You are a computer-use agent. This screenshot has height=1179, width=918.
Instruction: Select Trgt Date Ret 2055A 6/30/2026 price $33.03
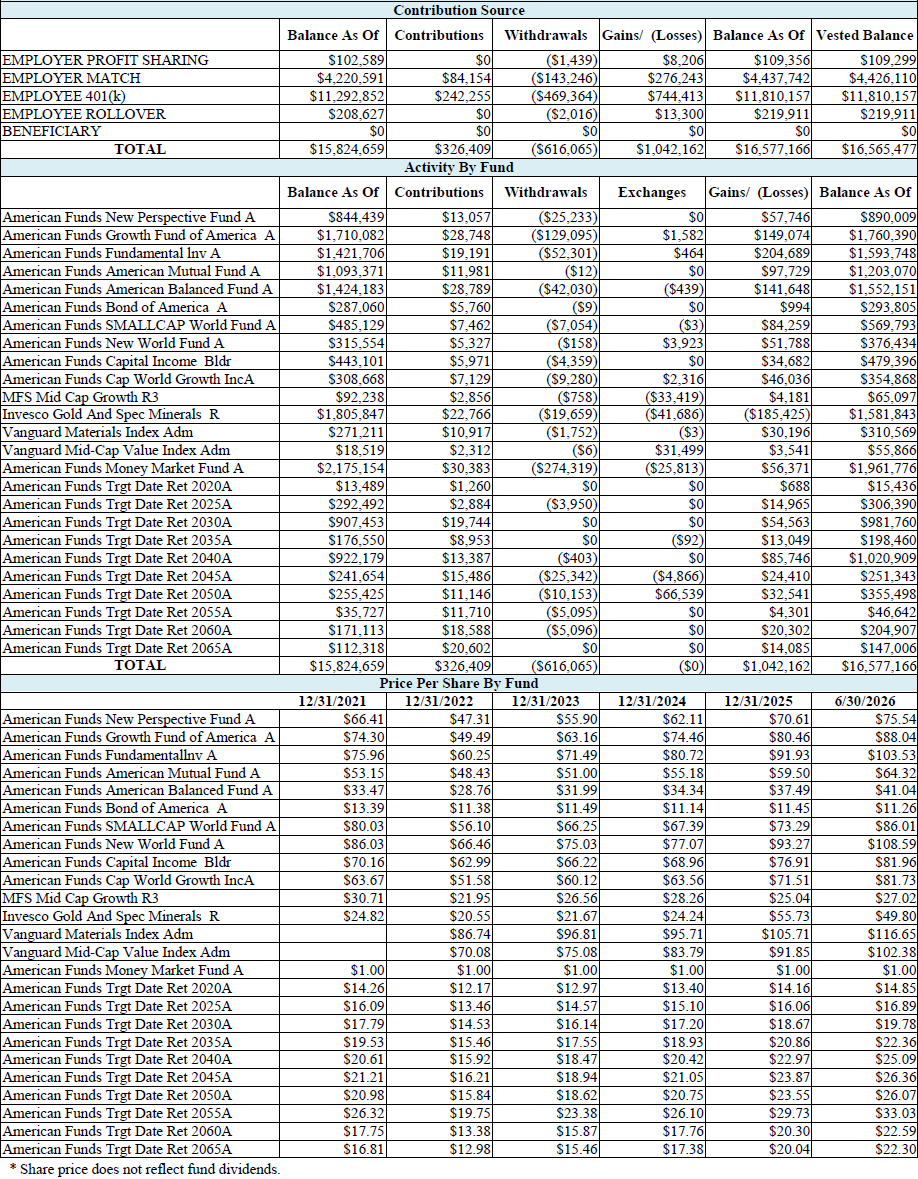point(895,1114)
